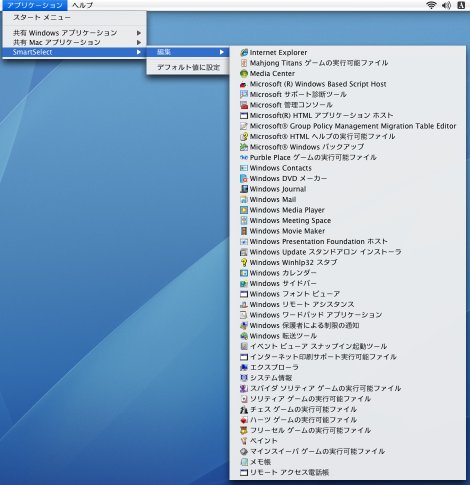Choose Microsoft(R) HTML アプリケーション ホスト

pyautogui.click(x=348, y=115)
